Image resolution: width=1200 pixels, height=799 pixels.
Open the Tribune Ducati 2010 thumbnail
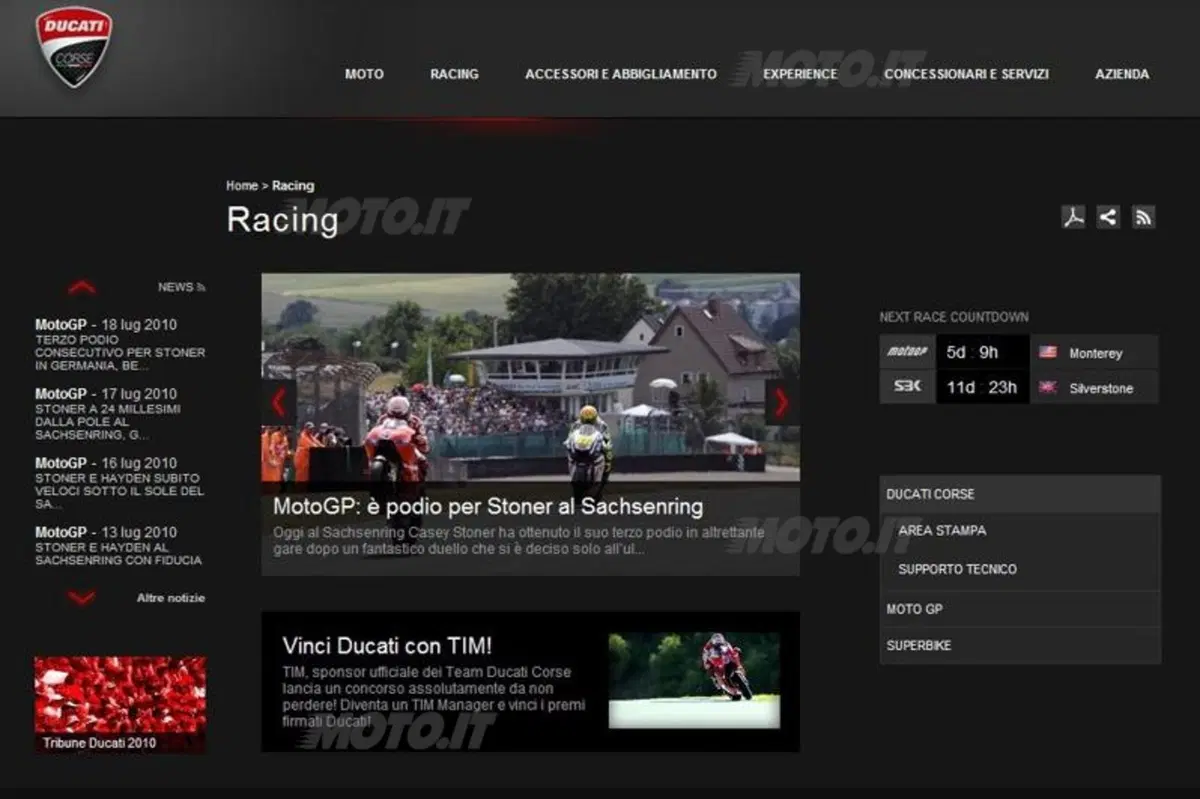120,705
